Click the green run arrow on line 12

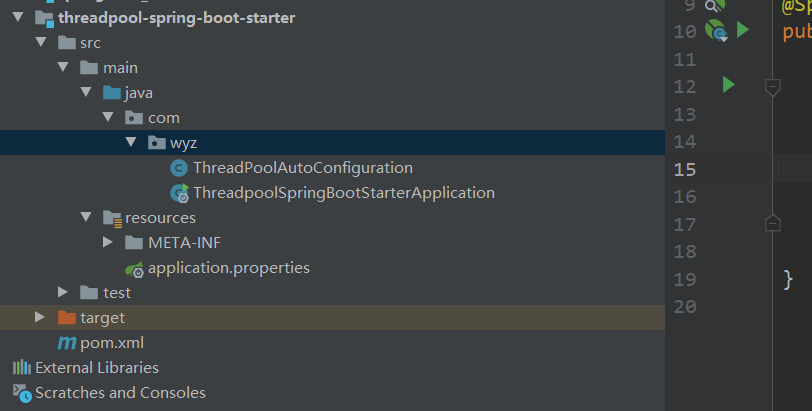pos(728,86)
